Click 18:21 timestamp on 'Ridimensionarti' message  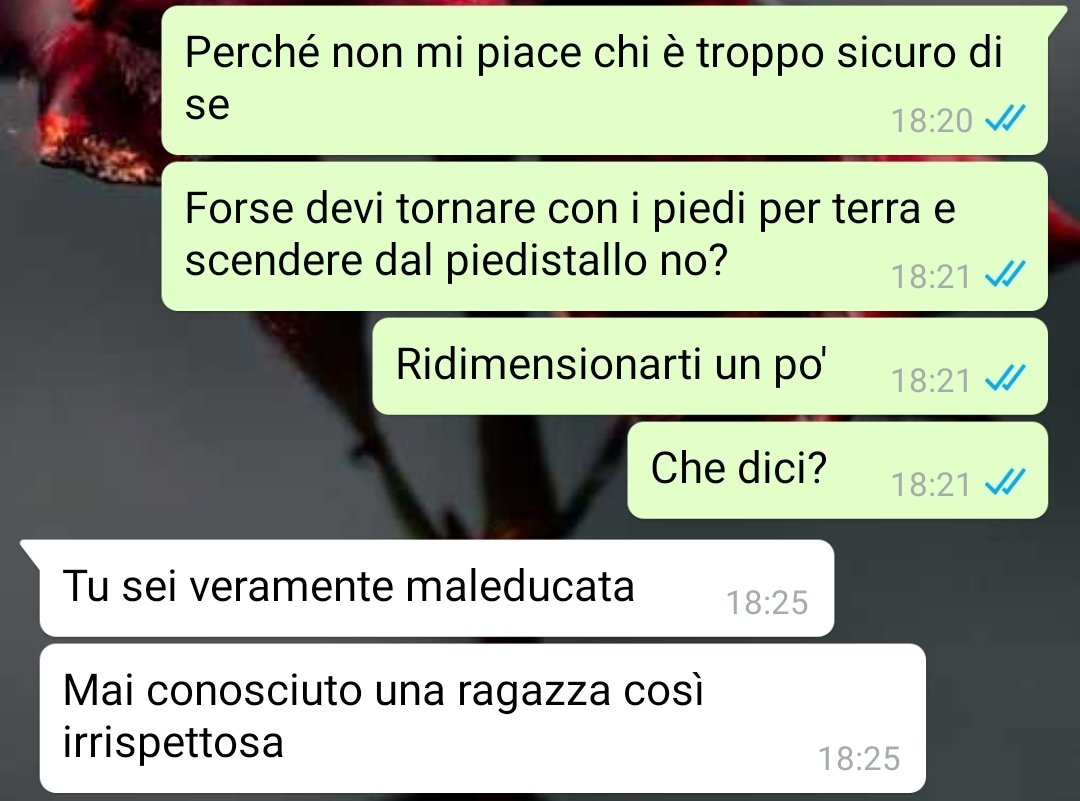(x=931, y=381)
